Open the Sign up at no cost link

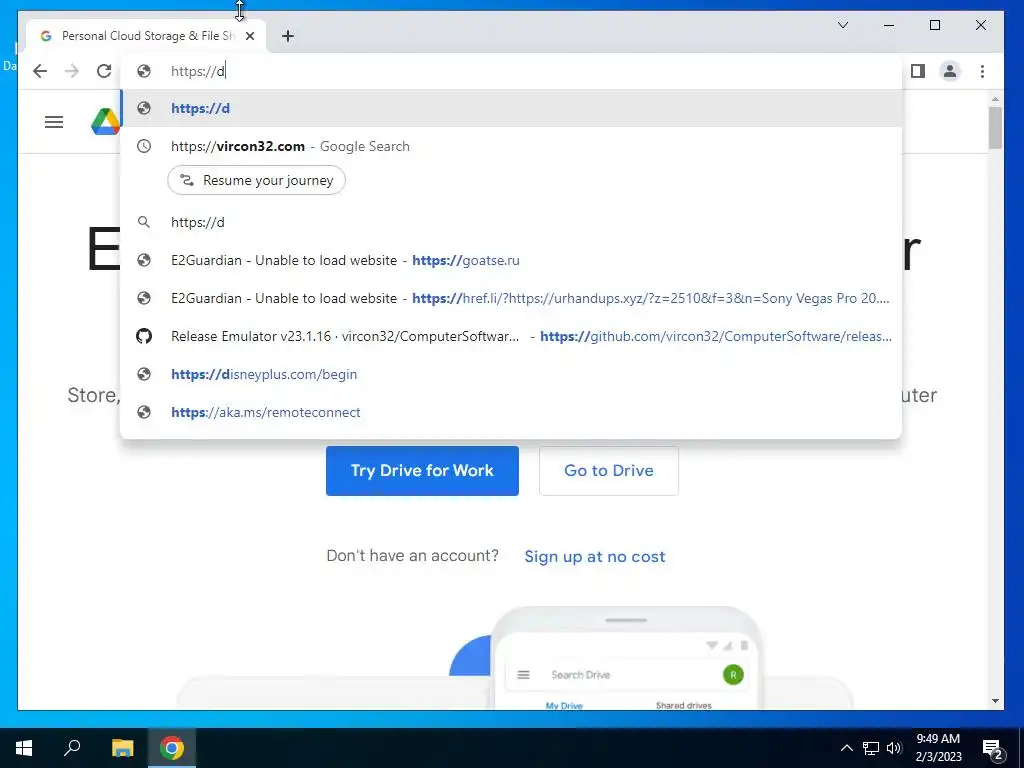(x=595, y=556)
